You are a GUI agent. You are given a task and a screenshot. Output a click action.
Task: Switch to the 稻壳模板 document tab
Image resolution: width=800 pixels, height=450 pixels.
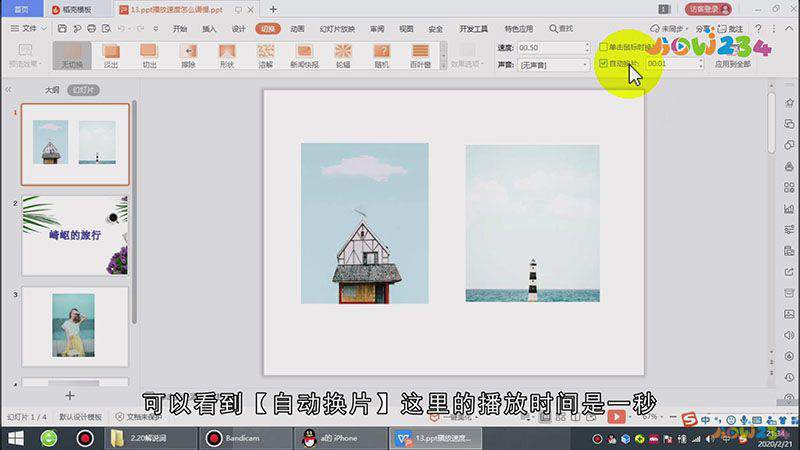point(77,9)
